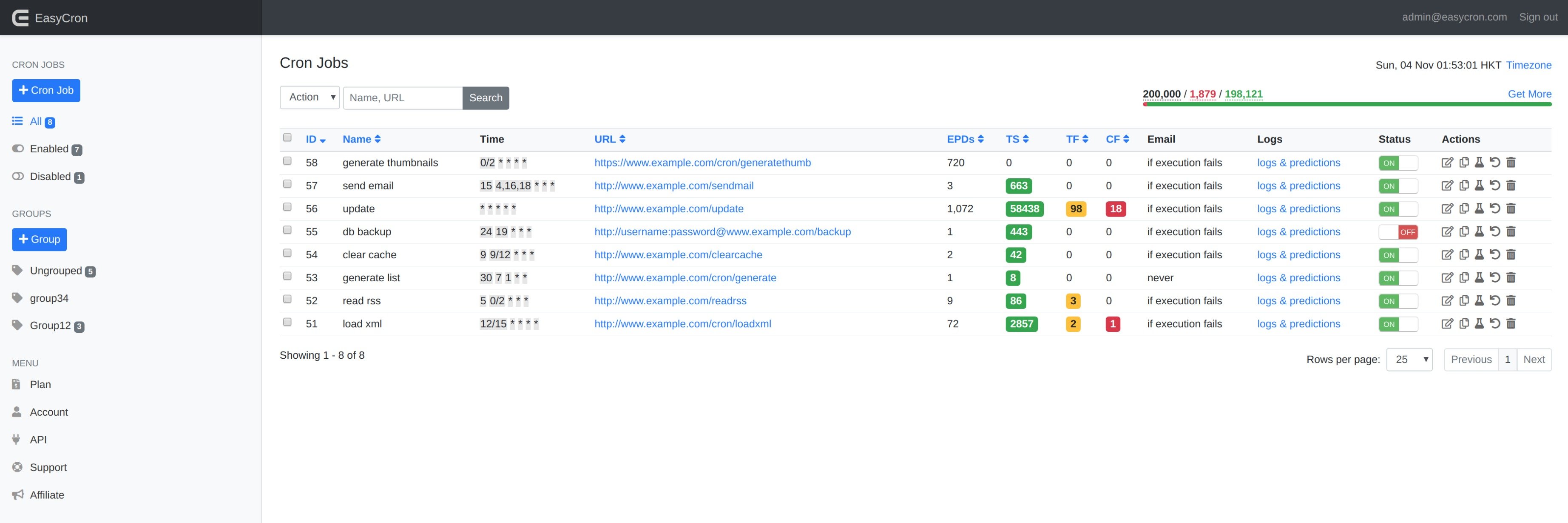Filter by Enabled jobs

48,149
